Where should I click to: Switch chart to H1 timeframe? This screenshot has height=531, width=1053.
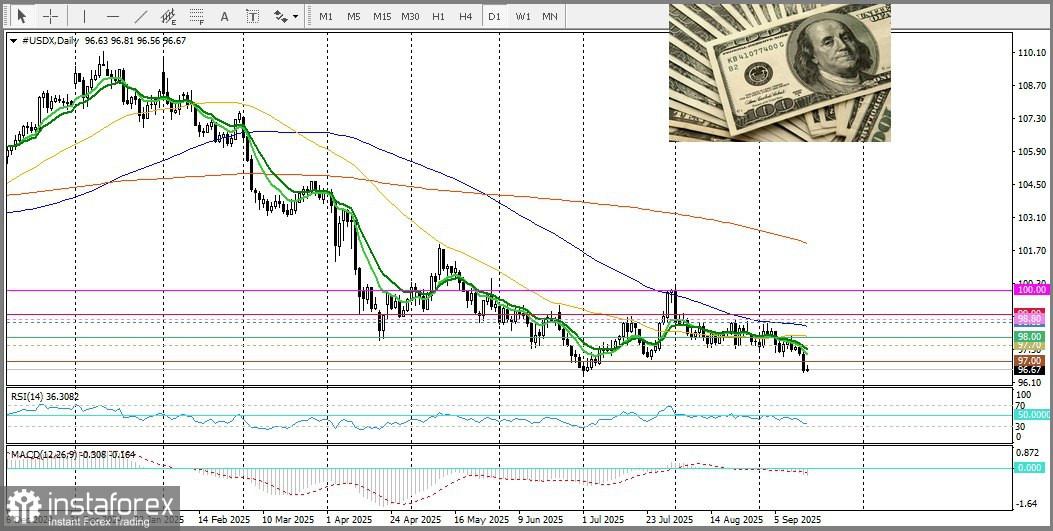click(439, 16)
